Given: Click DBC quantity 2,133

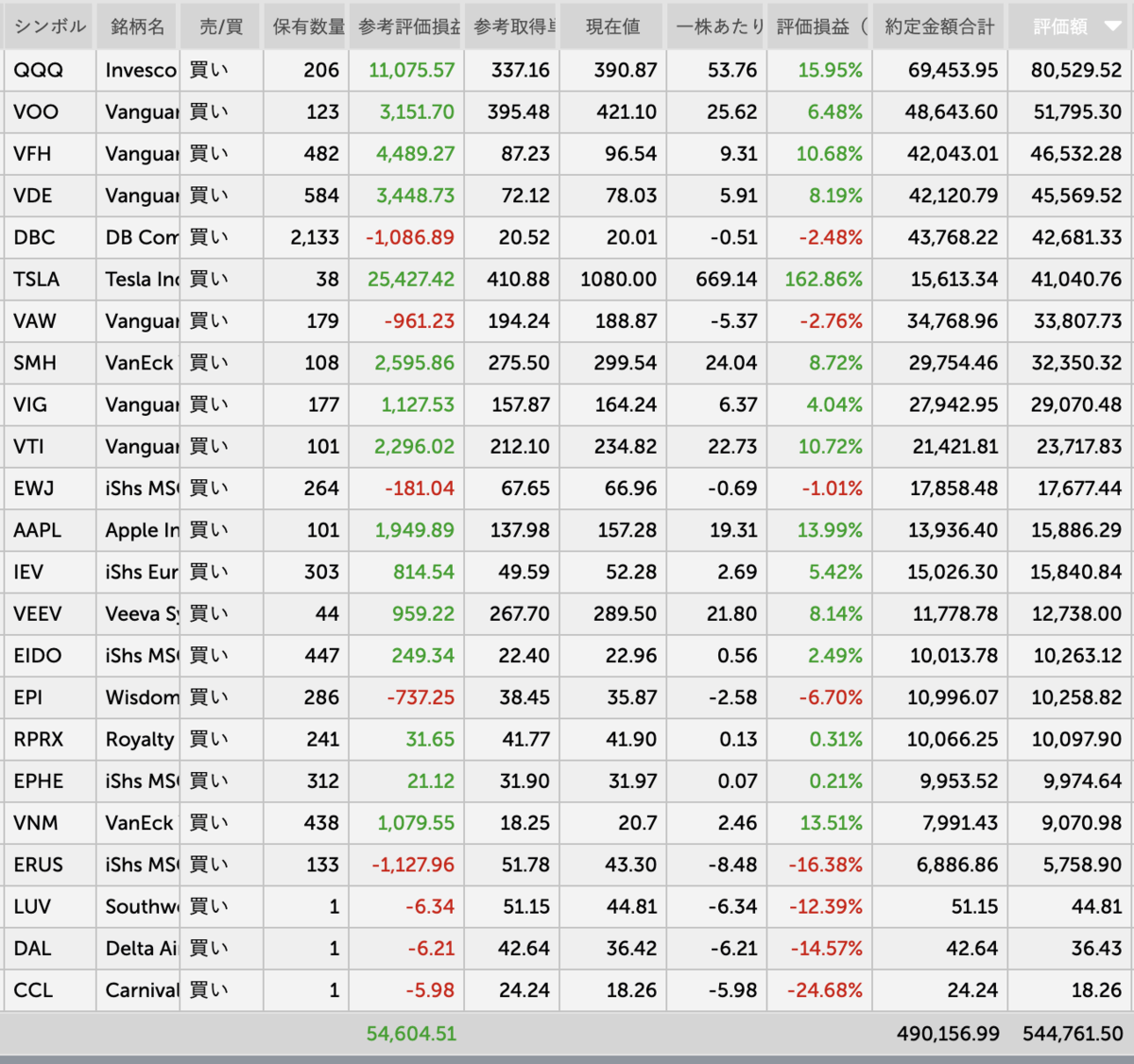Looking at the screenshot, I should click(315, 237).
